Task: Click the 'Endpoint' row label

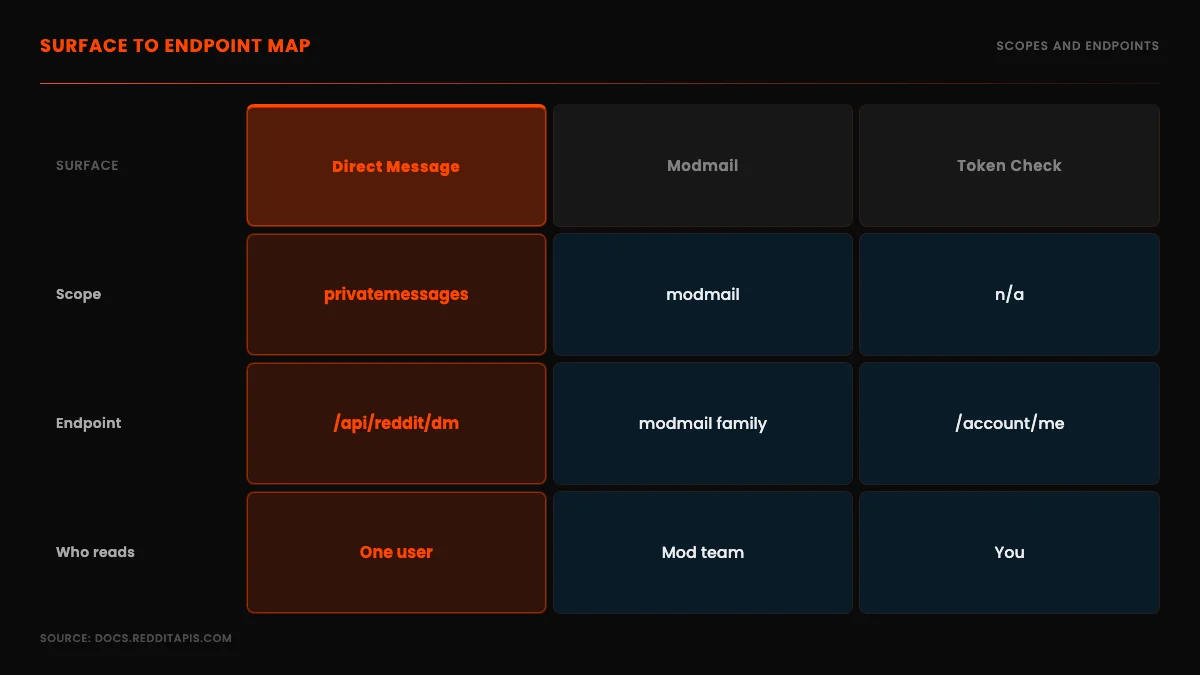Action: coord(88,423)
